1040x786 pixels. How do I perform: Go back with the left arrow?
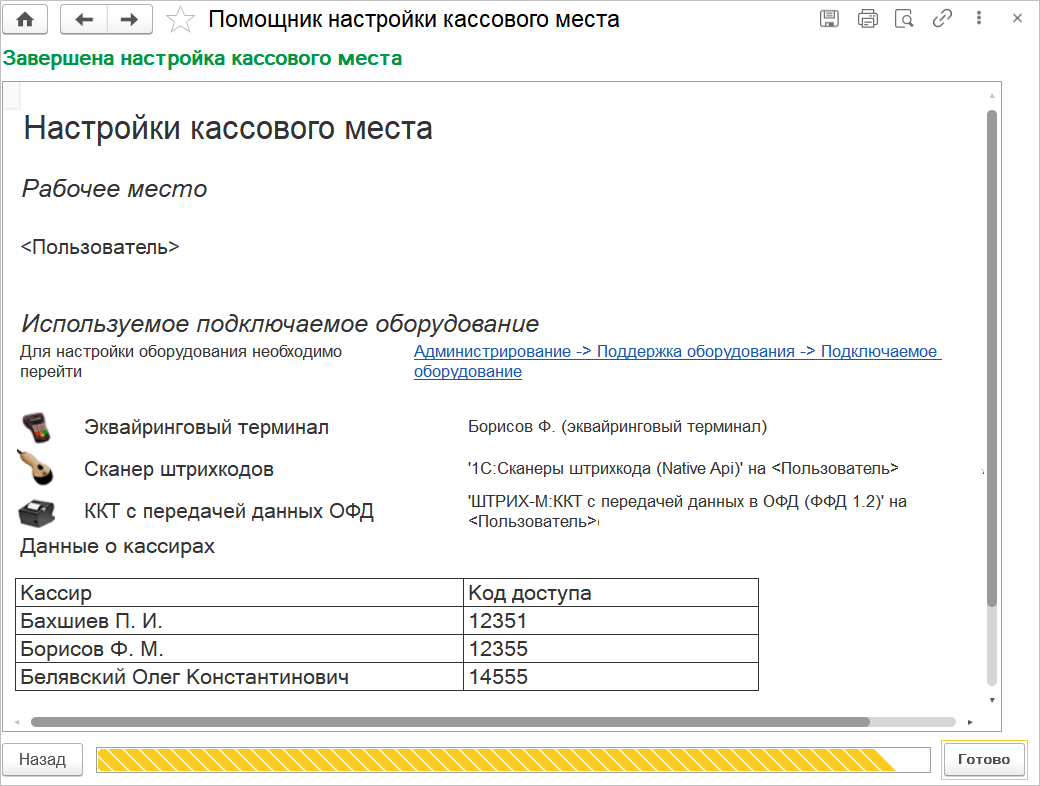(84, 19)
